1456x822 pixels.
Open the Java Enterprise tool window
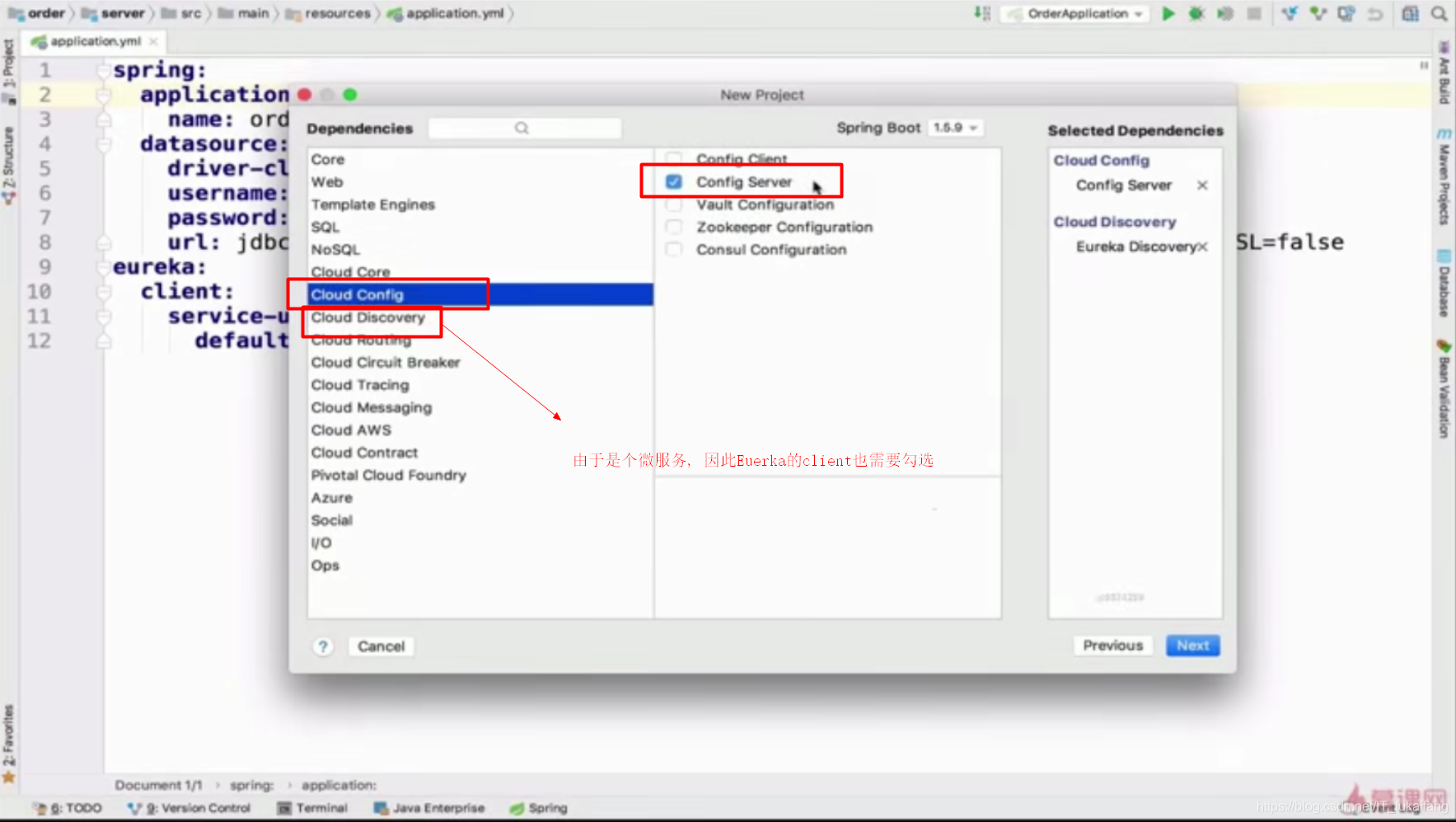pyautogui.click(x=429, y=808)
